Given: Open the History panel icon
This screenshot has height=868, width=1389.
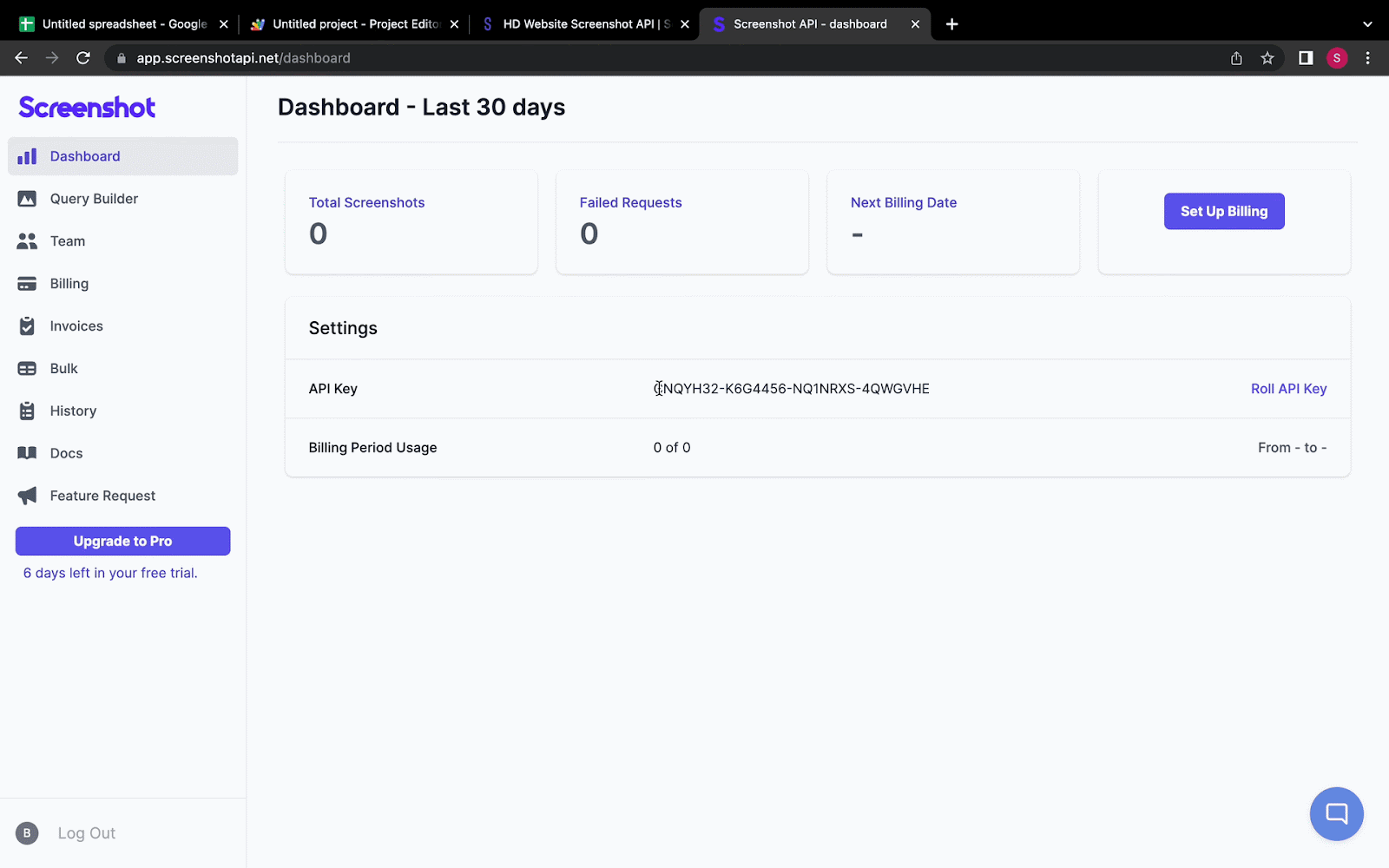Looking at the screenshot, I should click(28, 410).
